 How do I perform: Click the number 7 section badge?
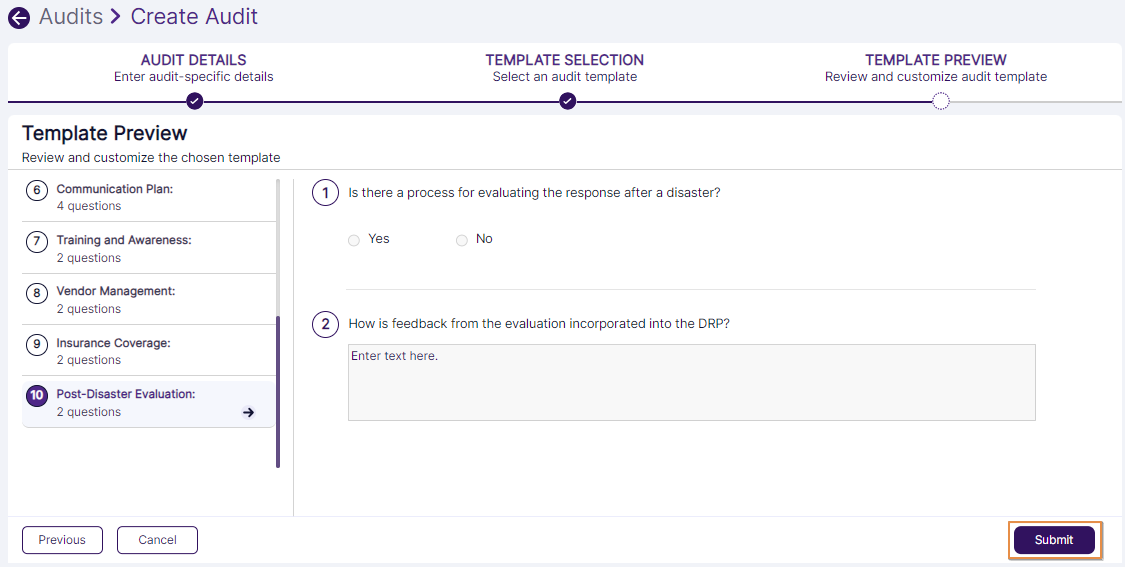pos(37,241)
